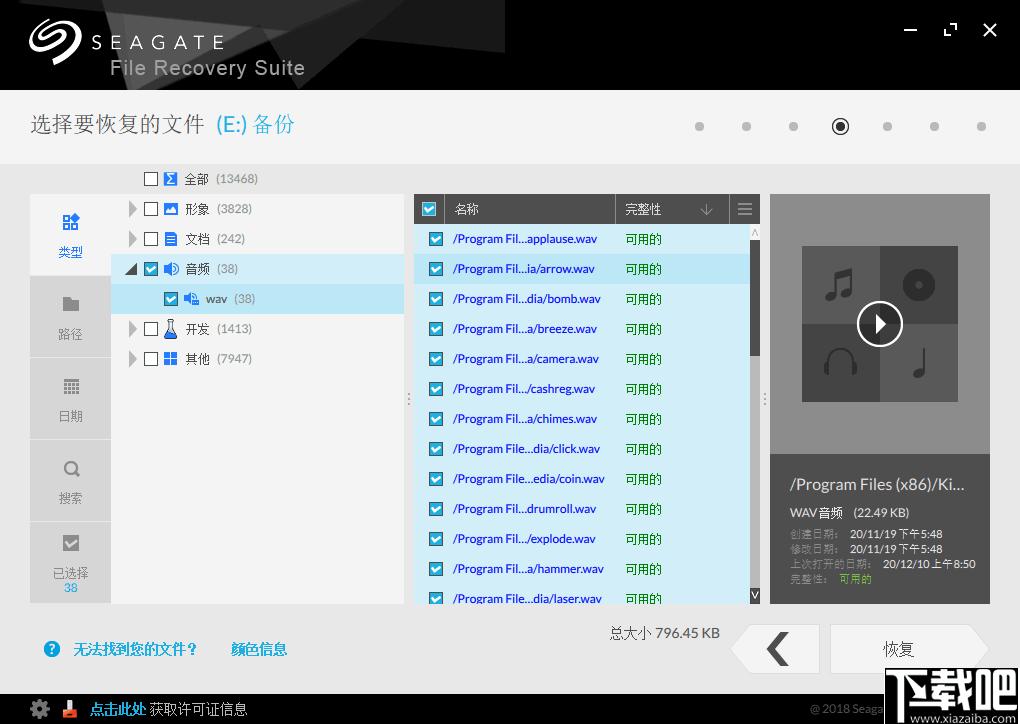Open the 已选择 (selected) tab
This screenshot has height=724, width=1020.
click(x=70, y=563)
